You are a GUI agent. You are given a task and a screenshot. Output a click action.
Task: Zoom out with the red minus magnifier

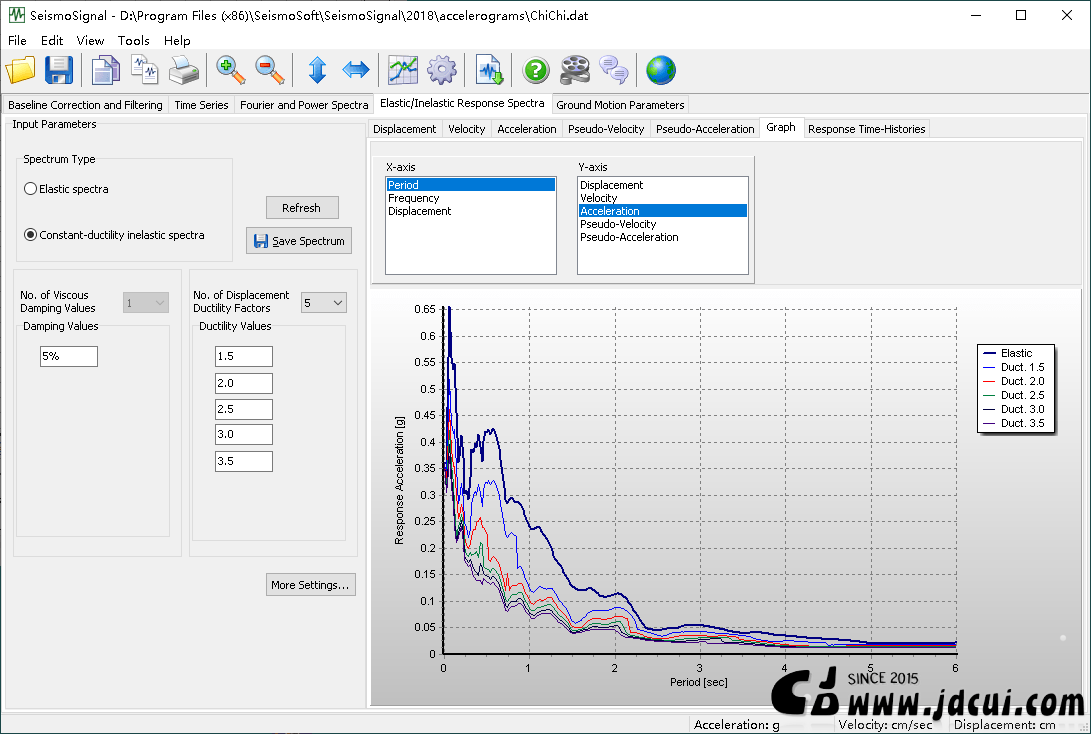[x=270, y=70]
